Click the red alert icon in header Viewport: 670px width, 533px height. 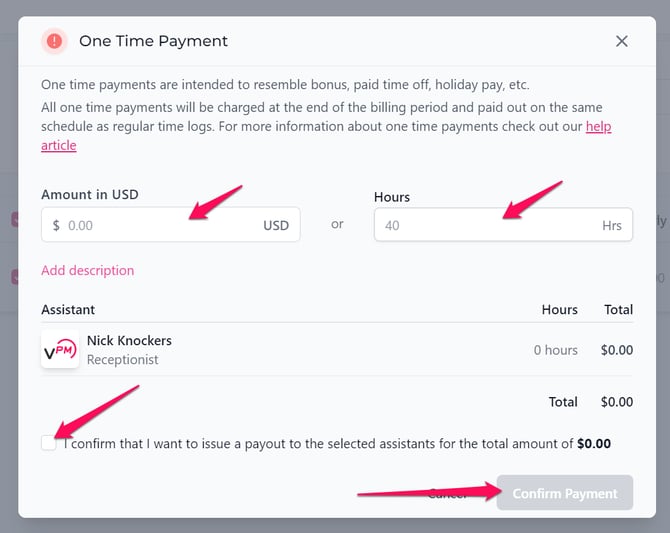click(54, 41)
